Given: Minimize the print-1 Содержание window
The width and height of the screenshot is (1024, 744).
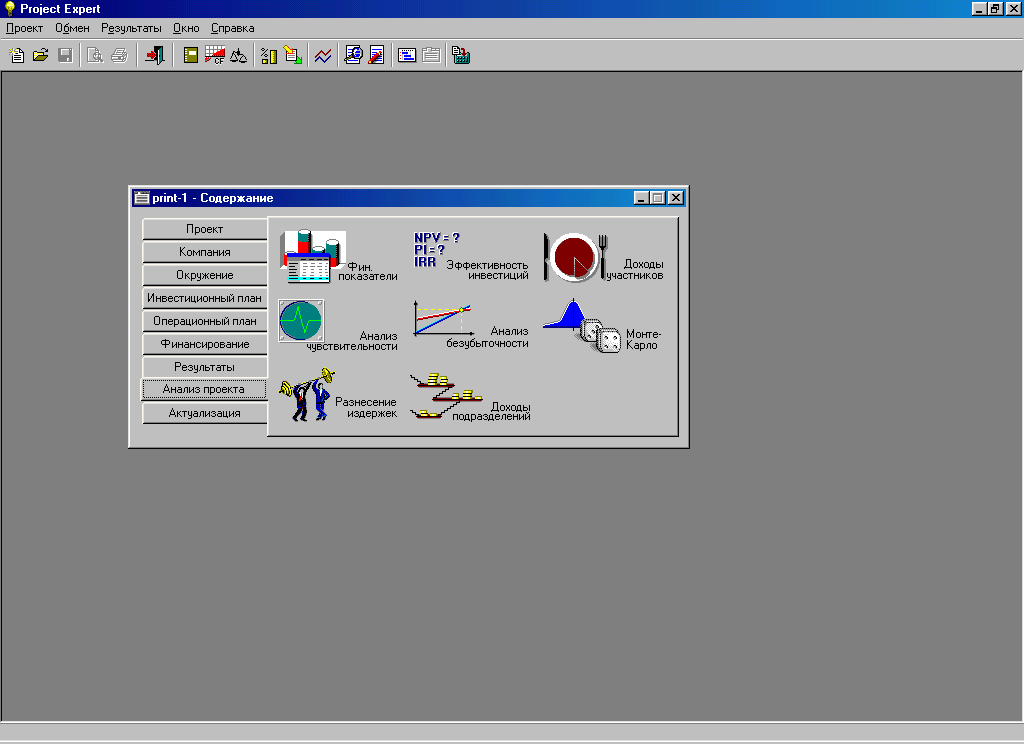Looking at the screenshot, I should point(641,197).
